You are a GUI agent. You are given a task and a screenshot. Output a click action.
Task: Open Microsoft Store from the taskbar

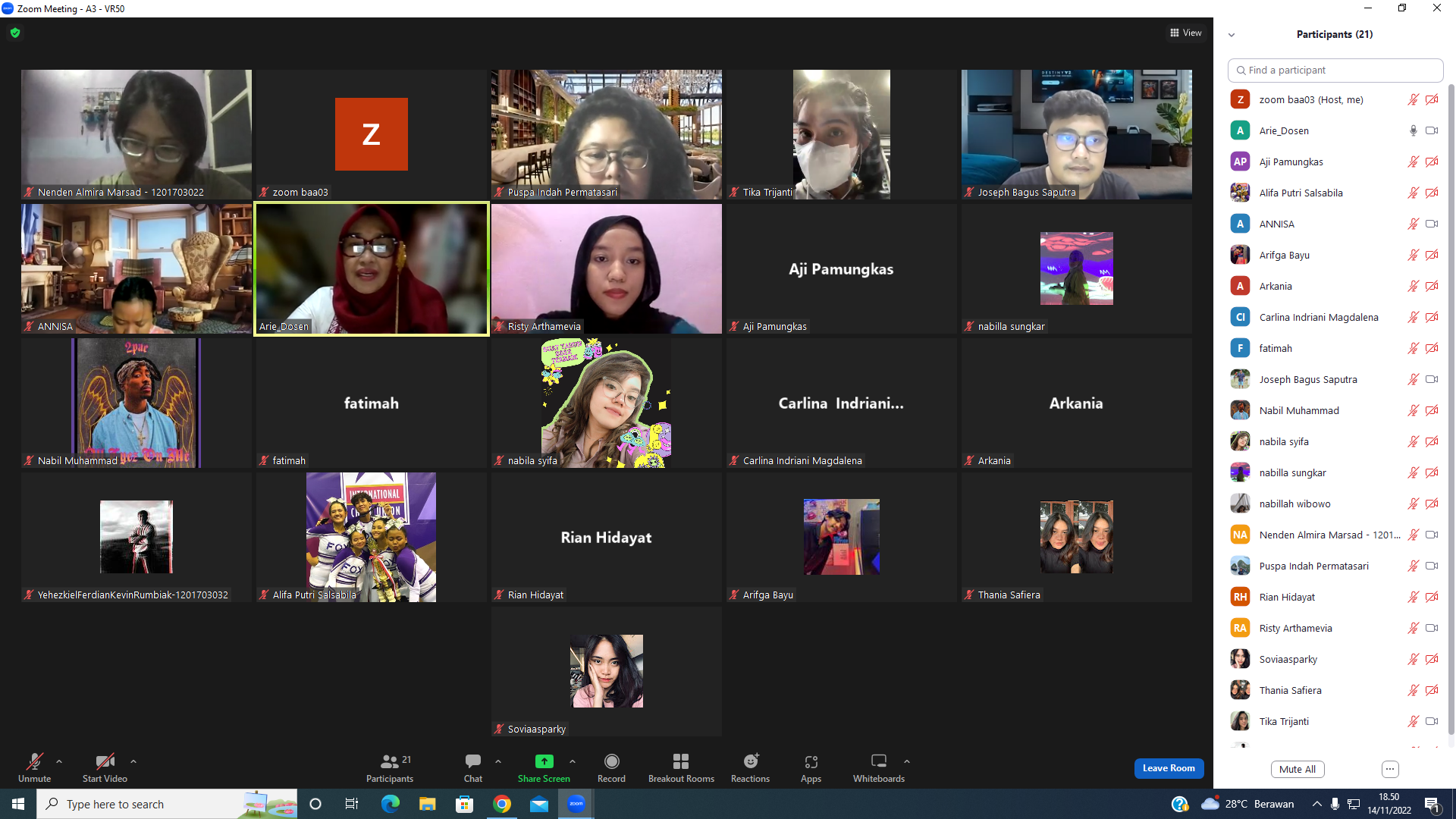(x=465, y=804)
